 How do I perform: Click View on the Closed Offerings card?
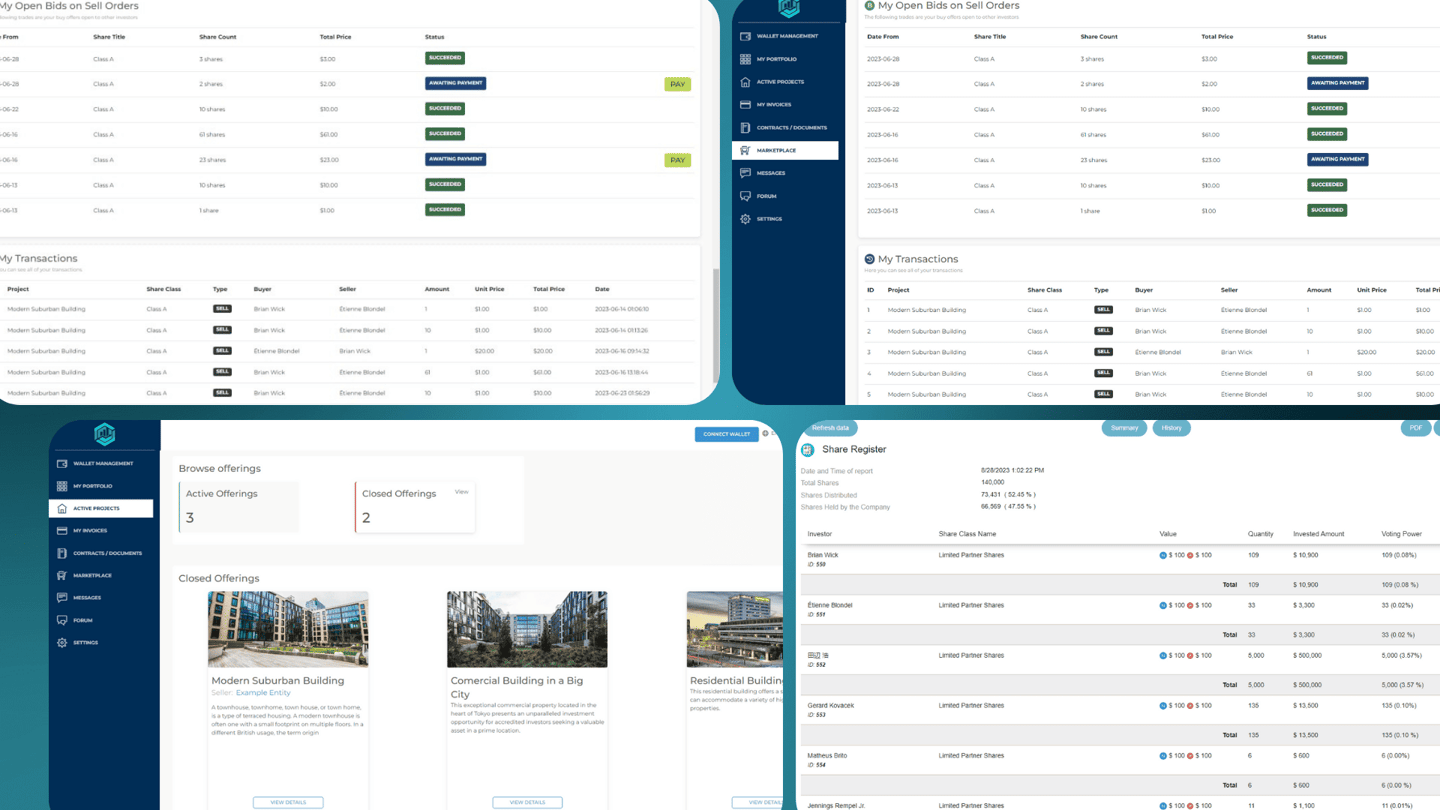click(x=460, y=492)
